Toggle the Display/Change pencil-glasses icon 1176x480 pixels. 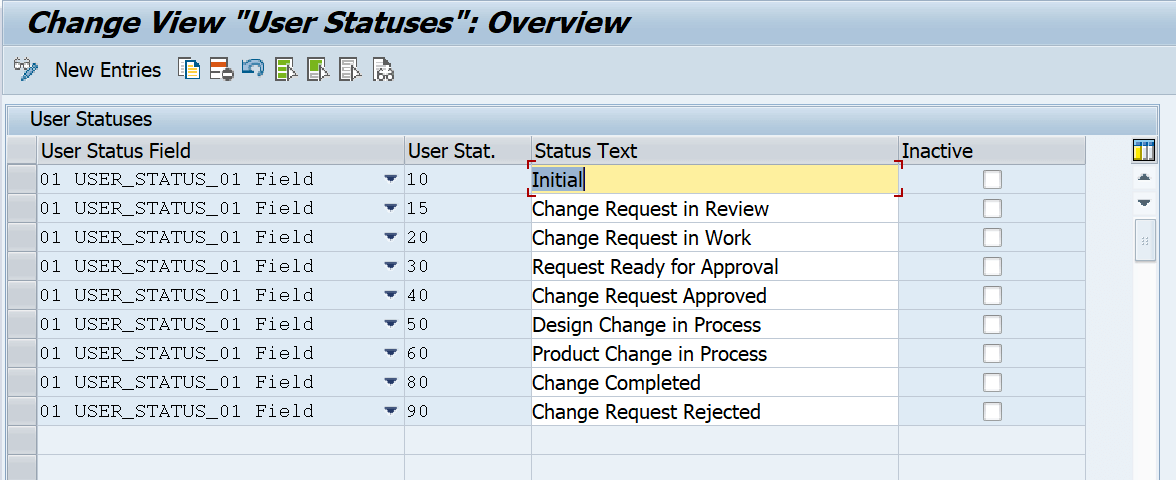[26, 69]
